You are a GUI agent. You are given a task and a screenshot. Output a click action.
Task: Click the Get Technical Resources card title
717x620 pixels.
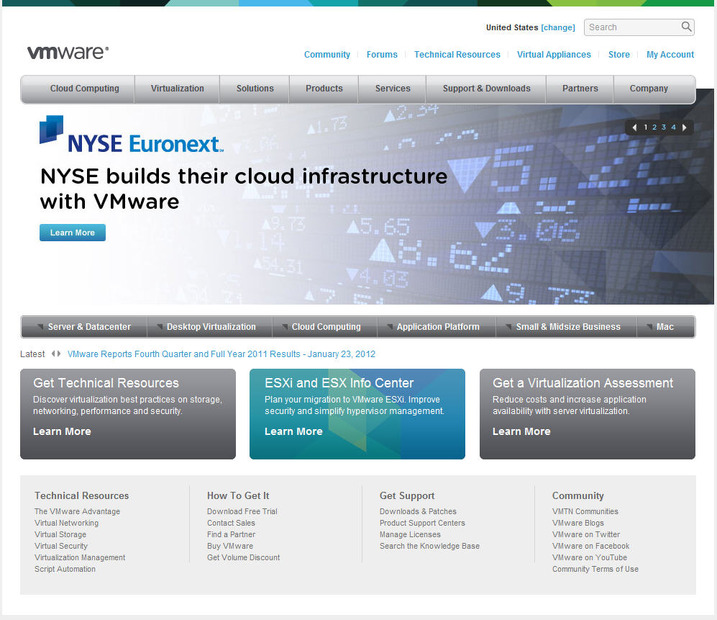[106, 383]
